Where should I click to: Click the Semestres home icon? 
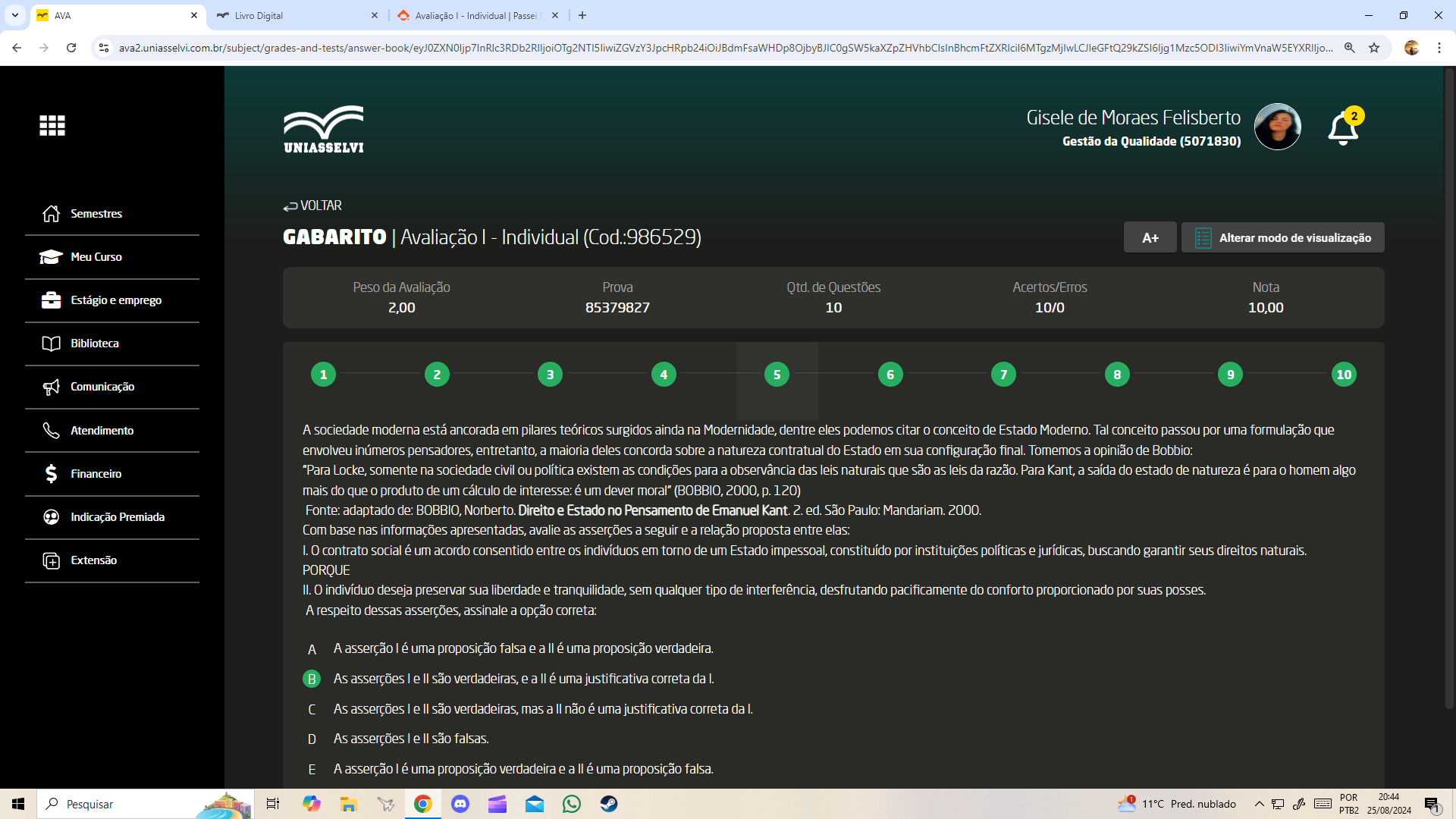[51, 214]
